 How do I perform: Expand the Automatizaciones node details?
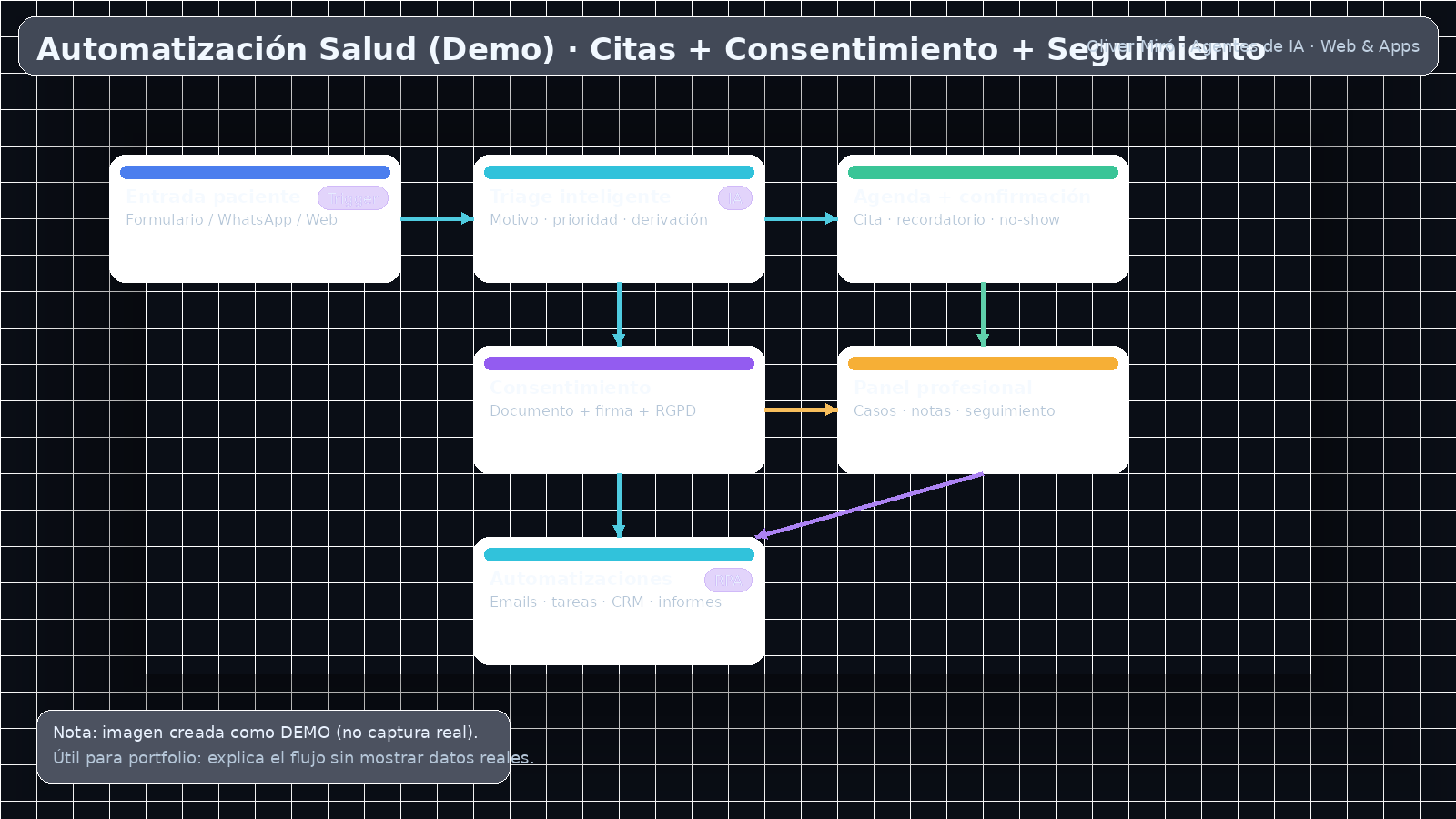tap(619, 601)
